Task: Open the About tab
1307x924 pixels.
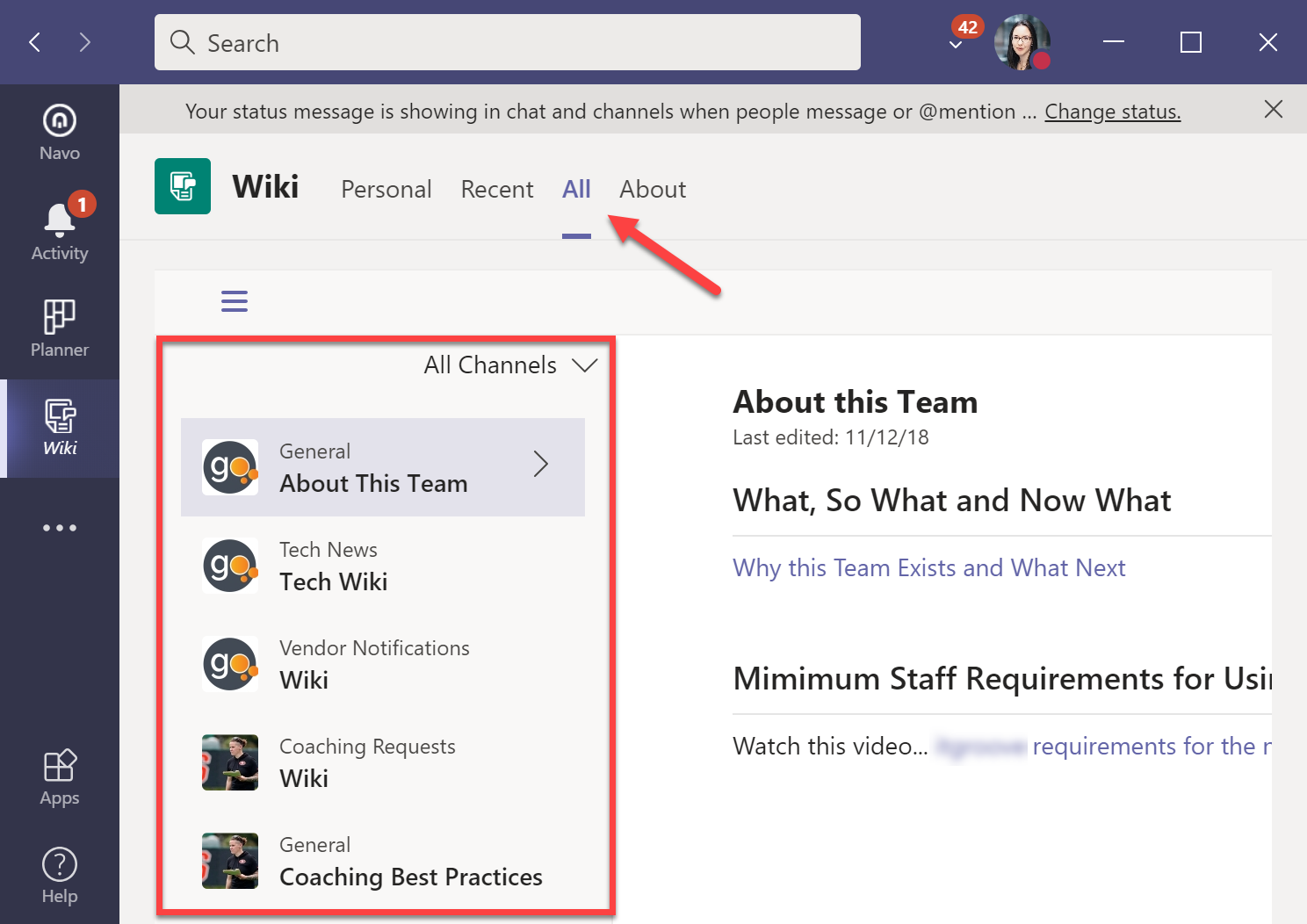Action: [652, 189]
